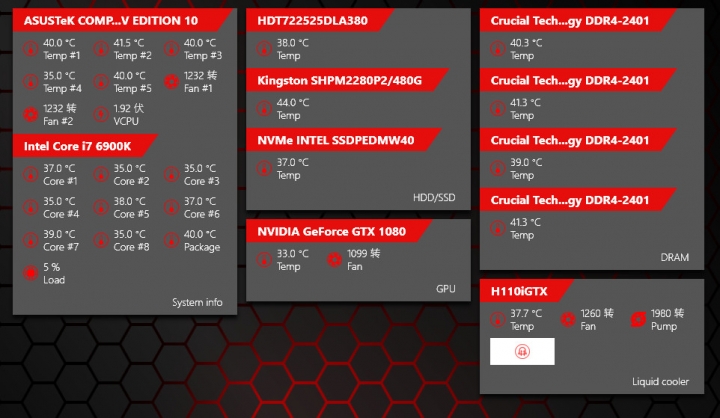The image size is (720, 418).
Task: Click the thermometer icon beside Temp #5
Action: tap(101, 82)
